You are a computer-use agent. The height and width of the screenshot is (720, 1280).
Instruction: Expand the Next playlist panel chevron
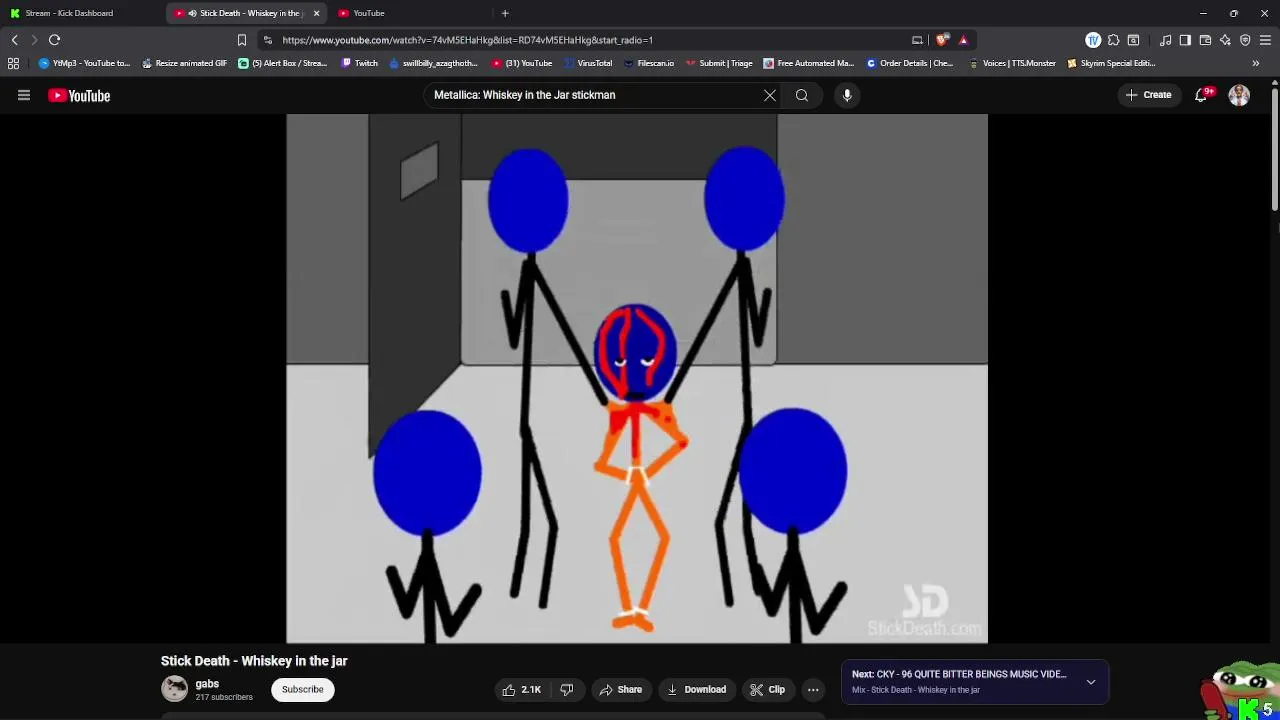click(x=1091, y=682)
